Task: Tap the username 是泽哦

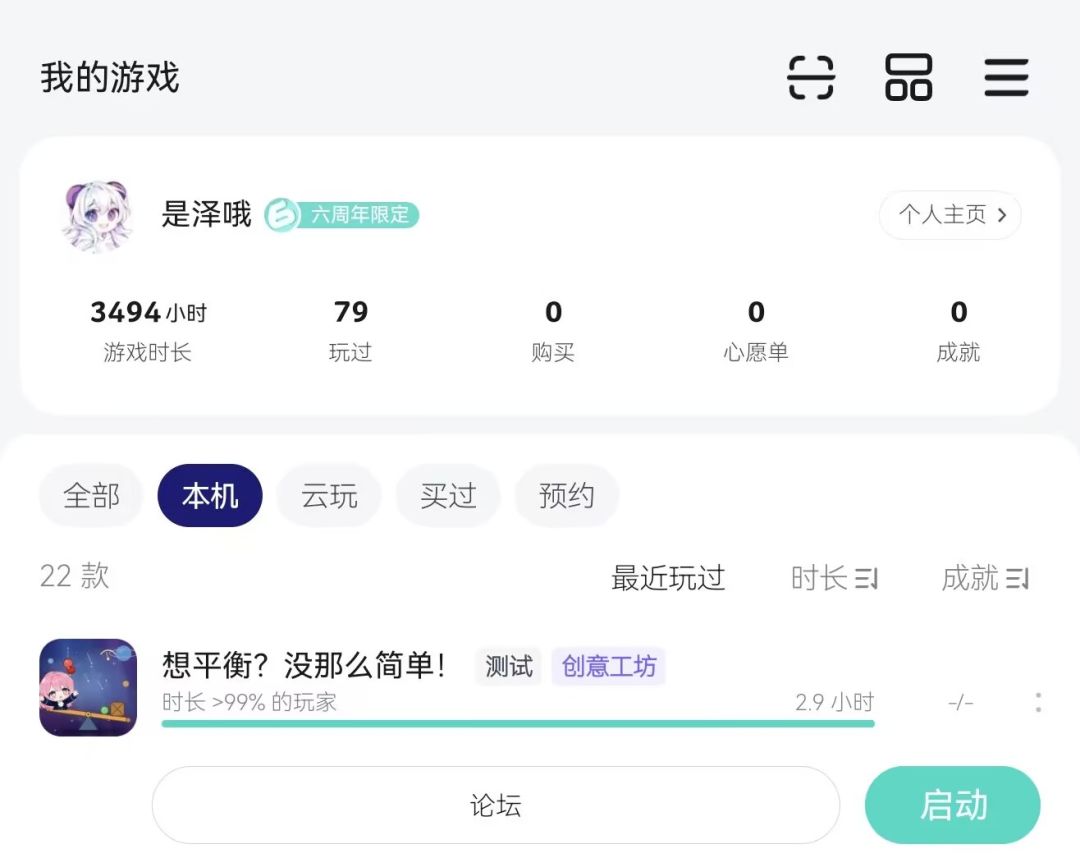Action: [x=207, y=214]
